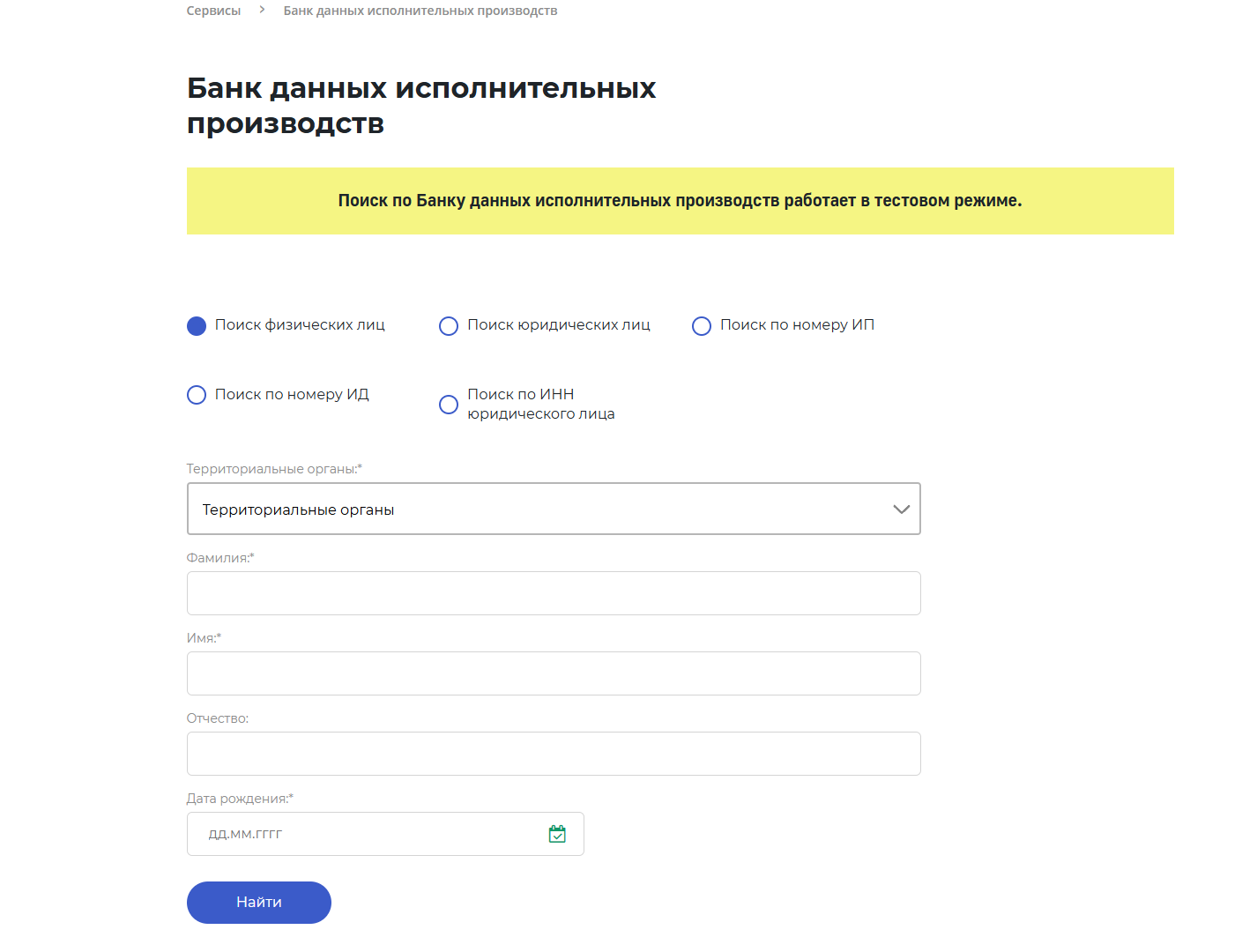The image size is (1257, 952).
Task: Focus the 'Фамилия' input field
Action: pyautogui.click(x=554, y=593)
